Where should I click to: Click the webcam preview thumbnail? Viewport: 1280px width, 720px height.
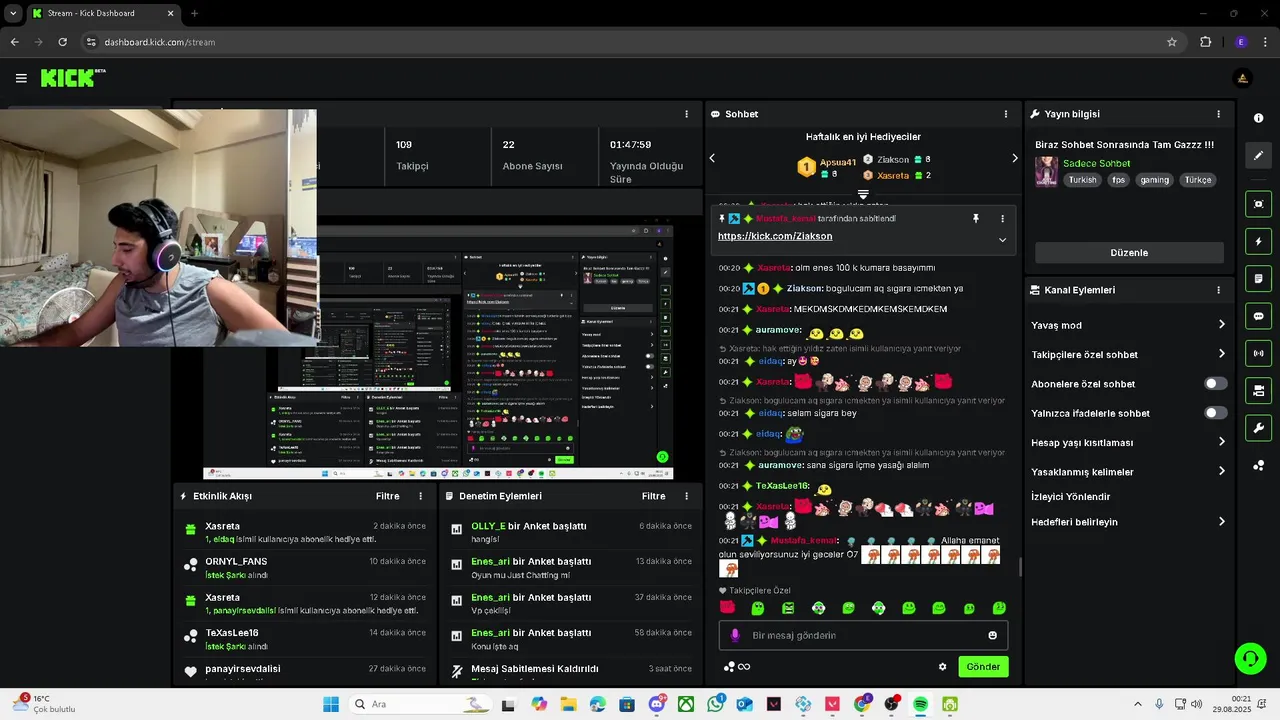coord(158,227)
